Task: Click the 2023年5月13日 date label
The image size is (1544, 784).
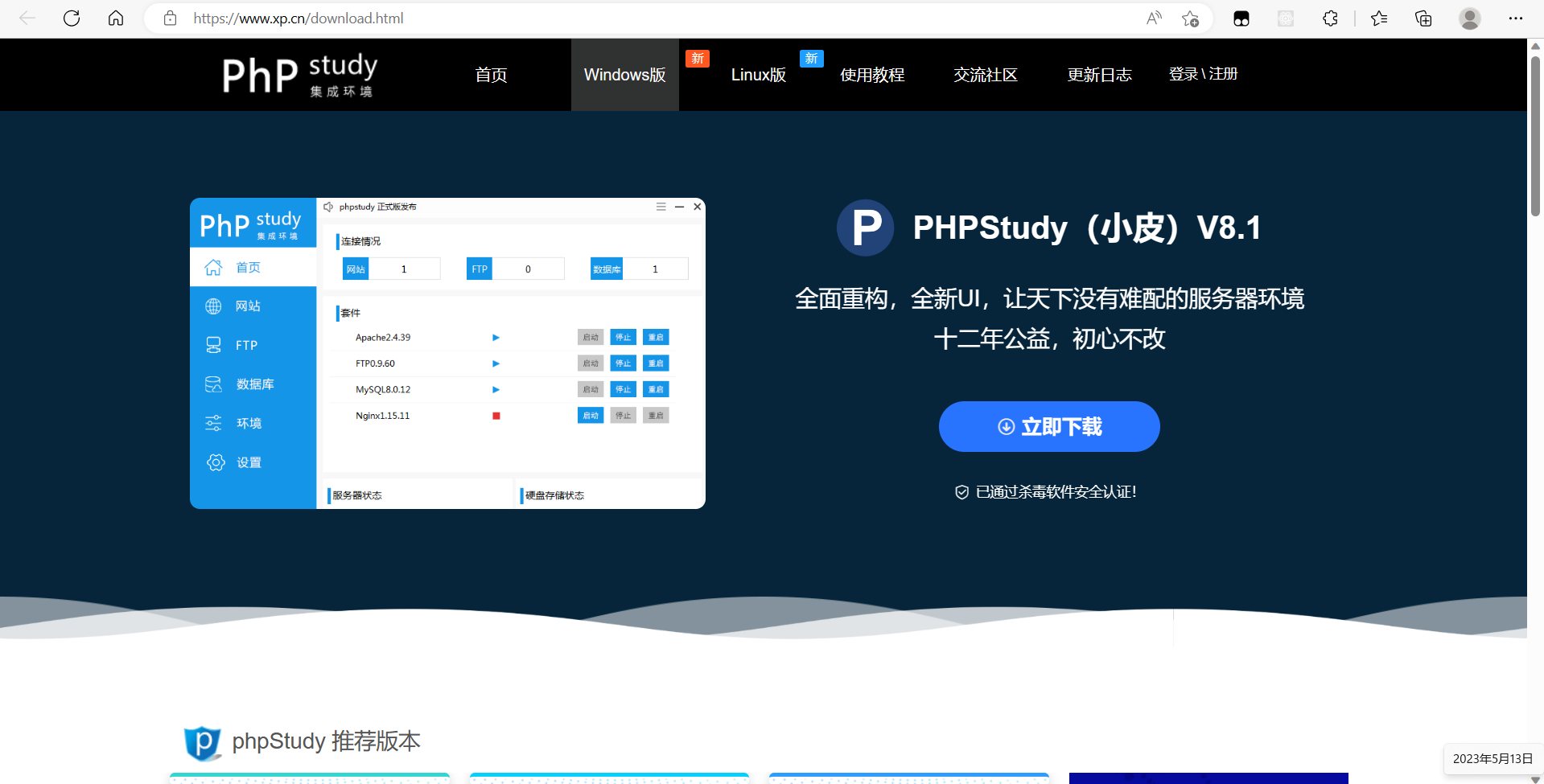Action: click(1493, 759)
